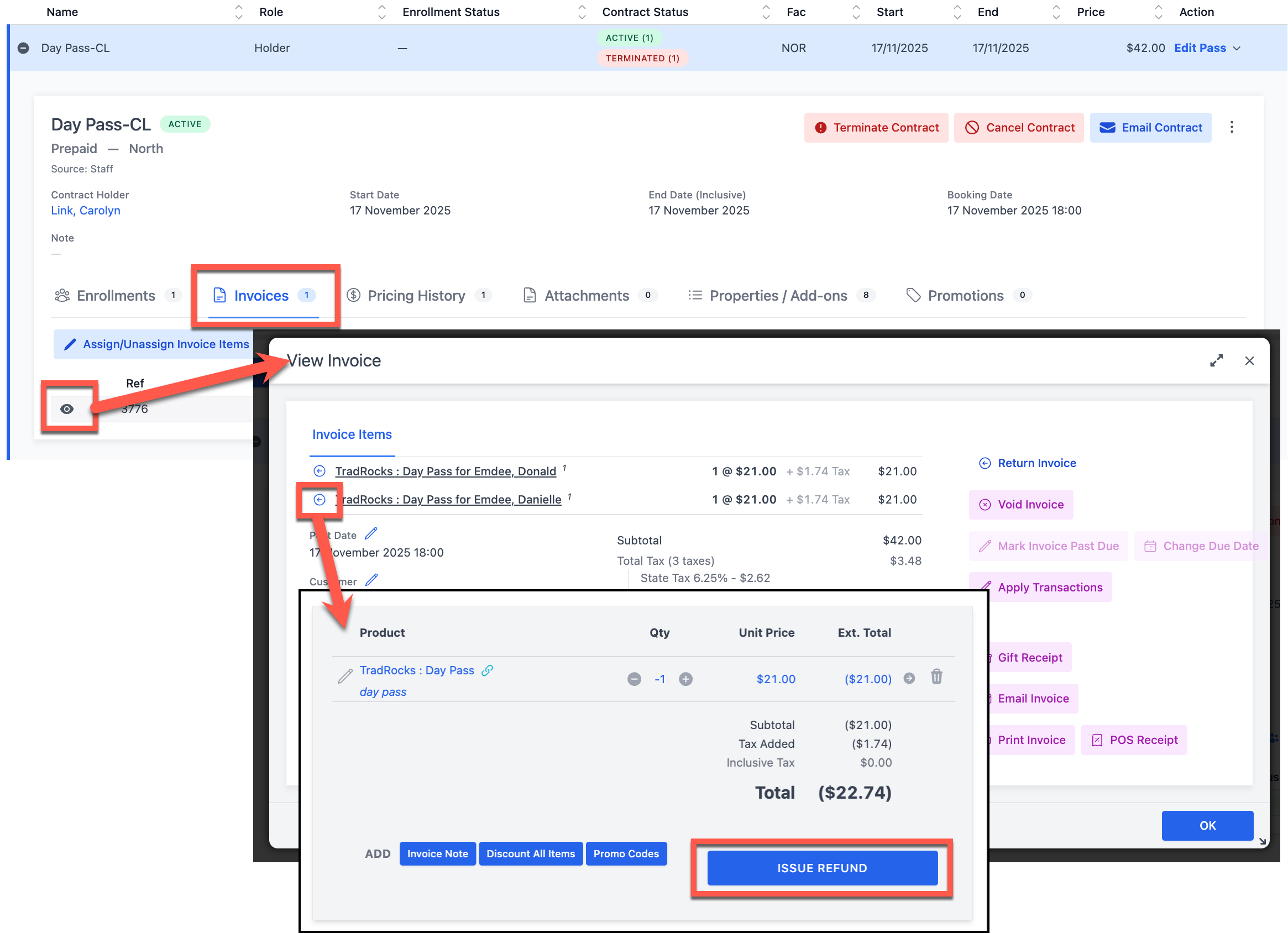Open the Properties / Add-ons tab
This screenshot has width=1288, height=933.
pos(777,296)
